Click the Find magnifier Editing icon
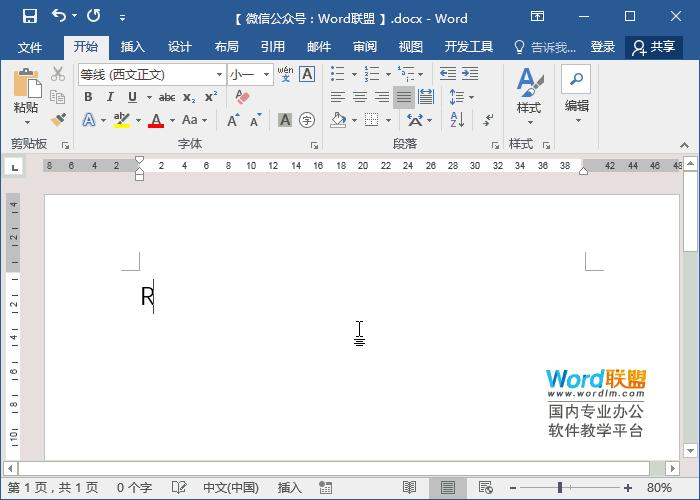This screenshot has height=500, width=700. coord(576,79)
